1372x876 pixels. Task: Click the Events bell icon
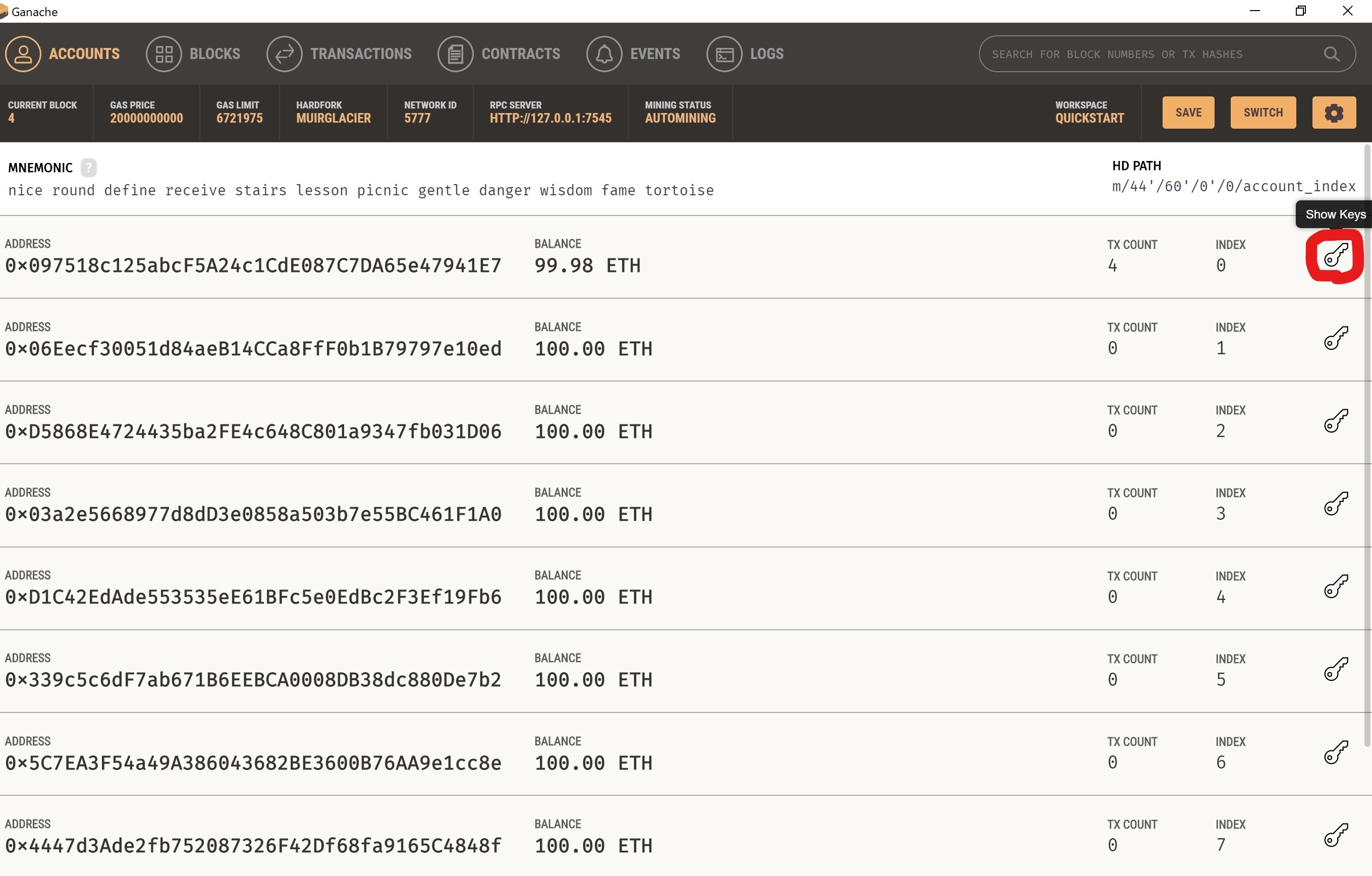(604, 53)
